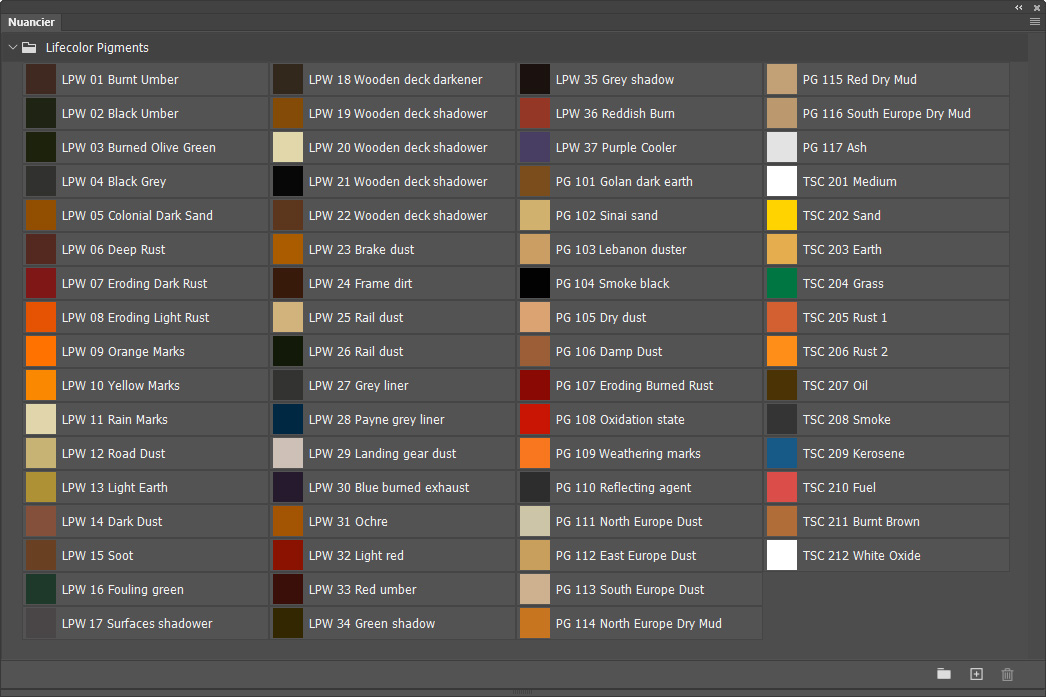Pick the LPW 01 Burnt Umber swatch
This screenshot has height=697, width=1046.
tap(41, 79)
